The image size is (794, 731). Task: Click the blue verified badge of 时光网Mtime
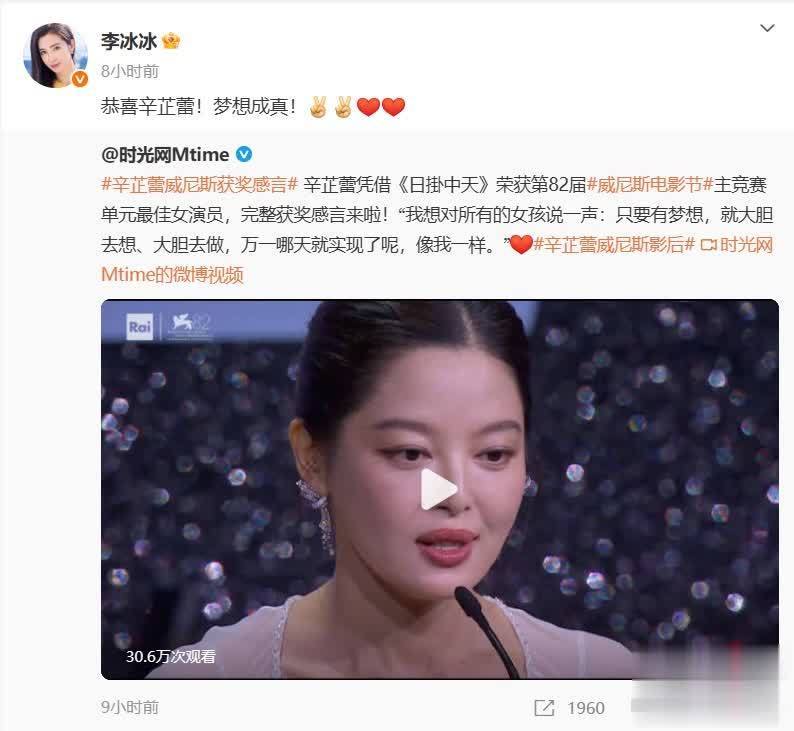pyautogui.click(x=244, y=154)
